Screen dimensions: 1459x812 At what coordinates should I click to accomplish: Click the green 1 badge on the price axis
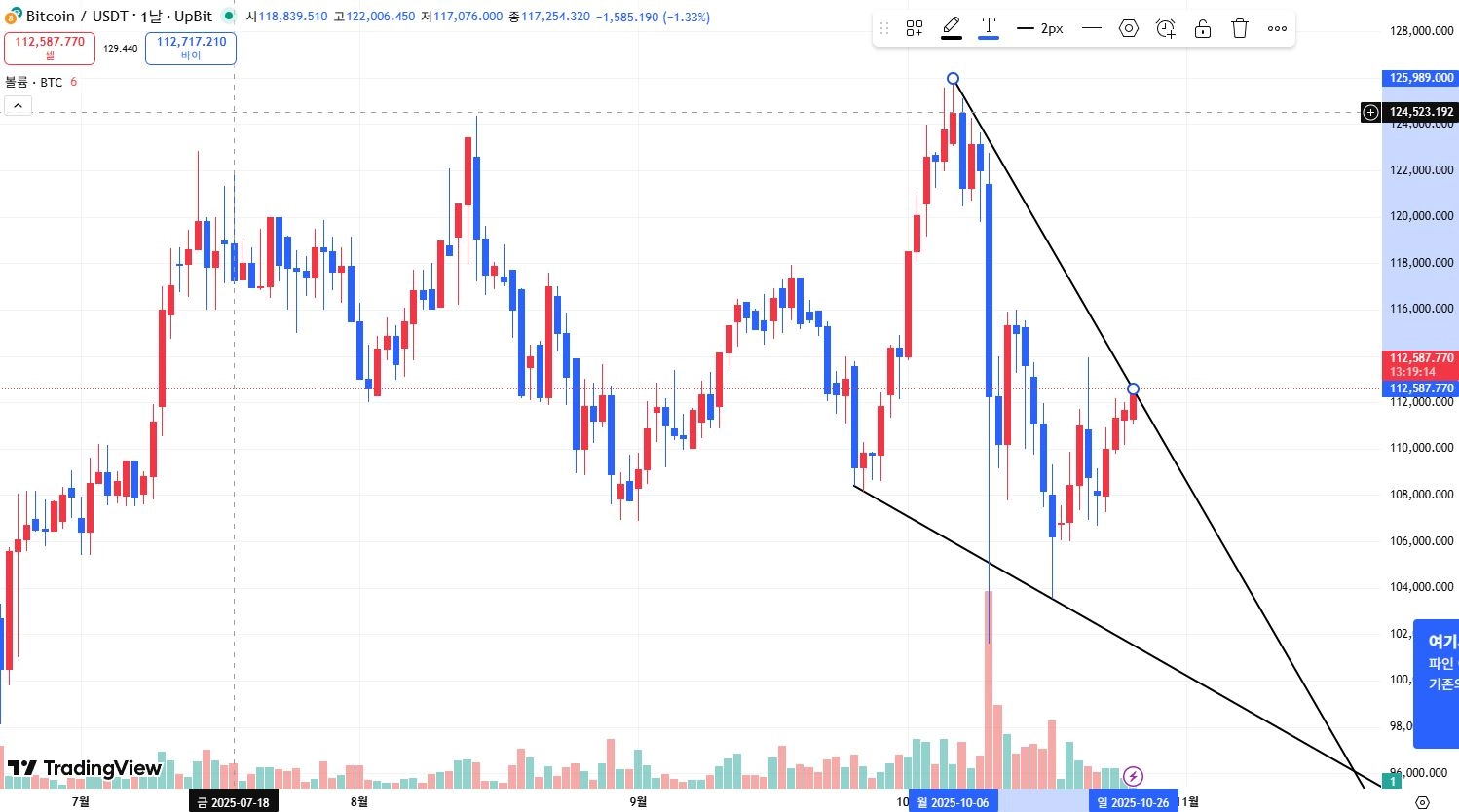pos(1394,781)
